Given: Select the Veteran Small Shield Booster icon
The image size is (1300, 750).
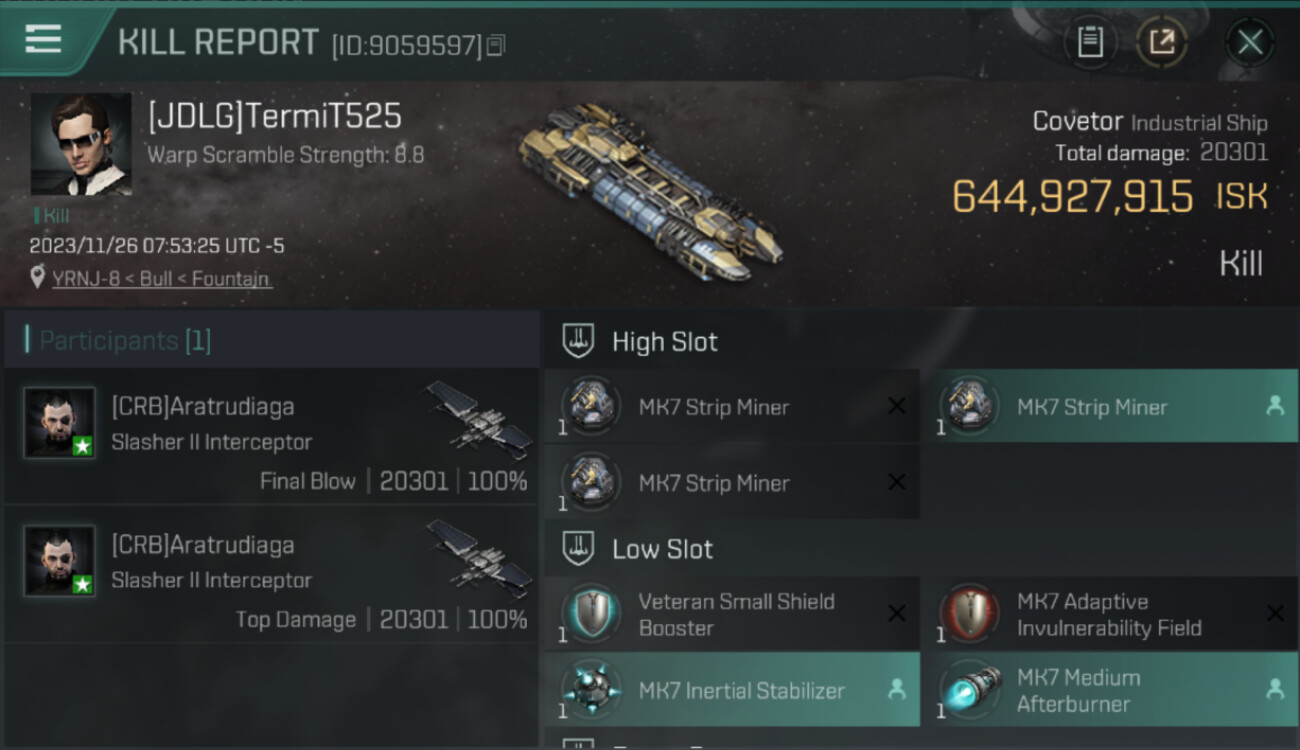Looking at the screenshot, I should point(590,611).
